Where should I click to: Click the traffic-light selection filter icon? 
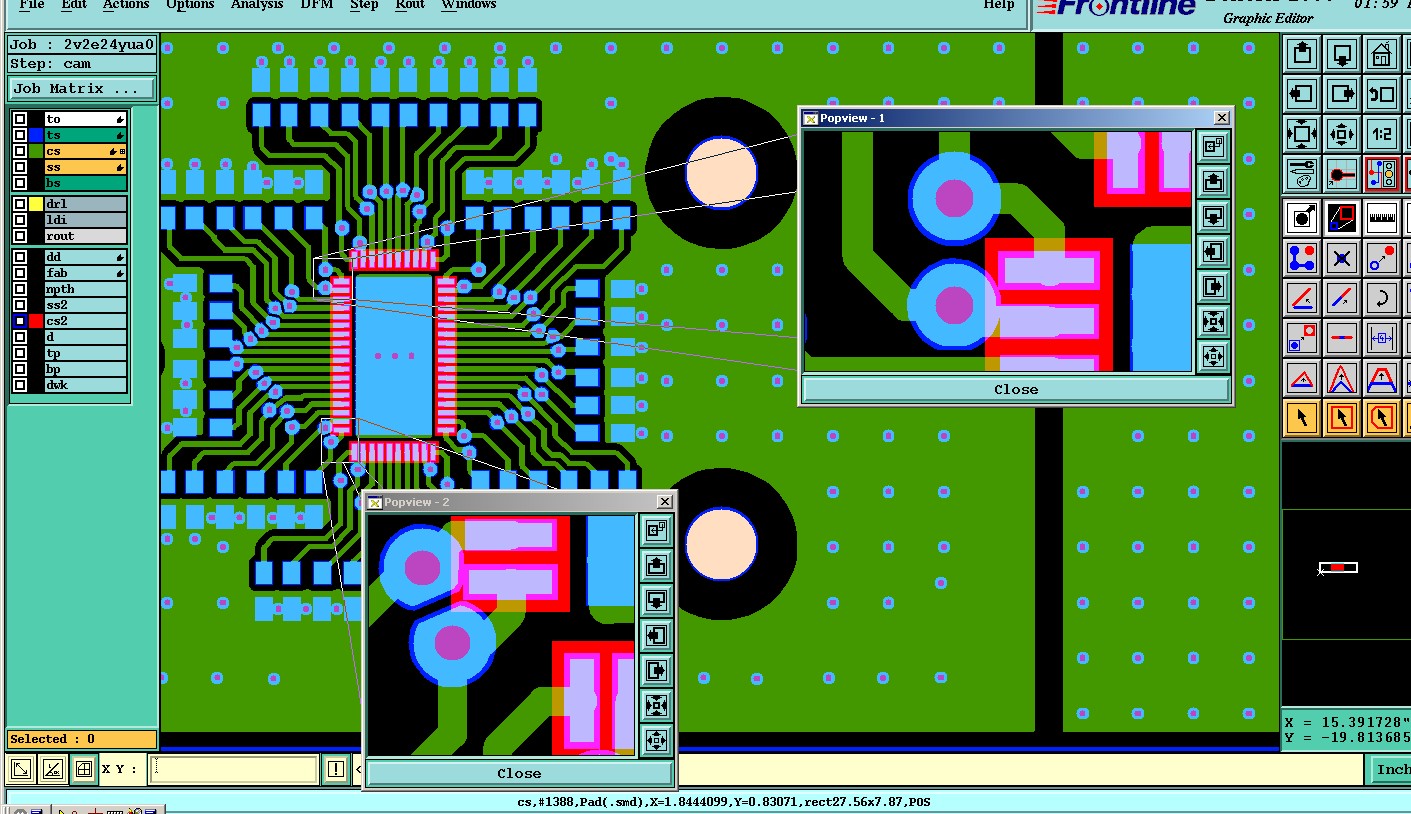click(x=1382, y=174)
